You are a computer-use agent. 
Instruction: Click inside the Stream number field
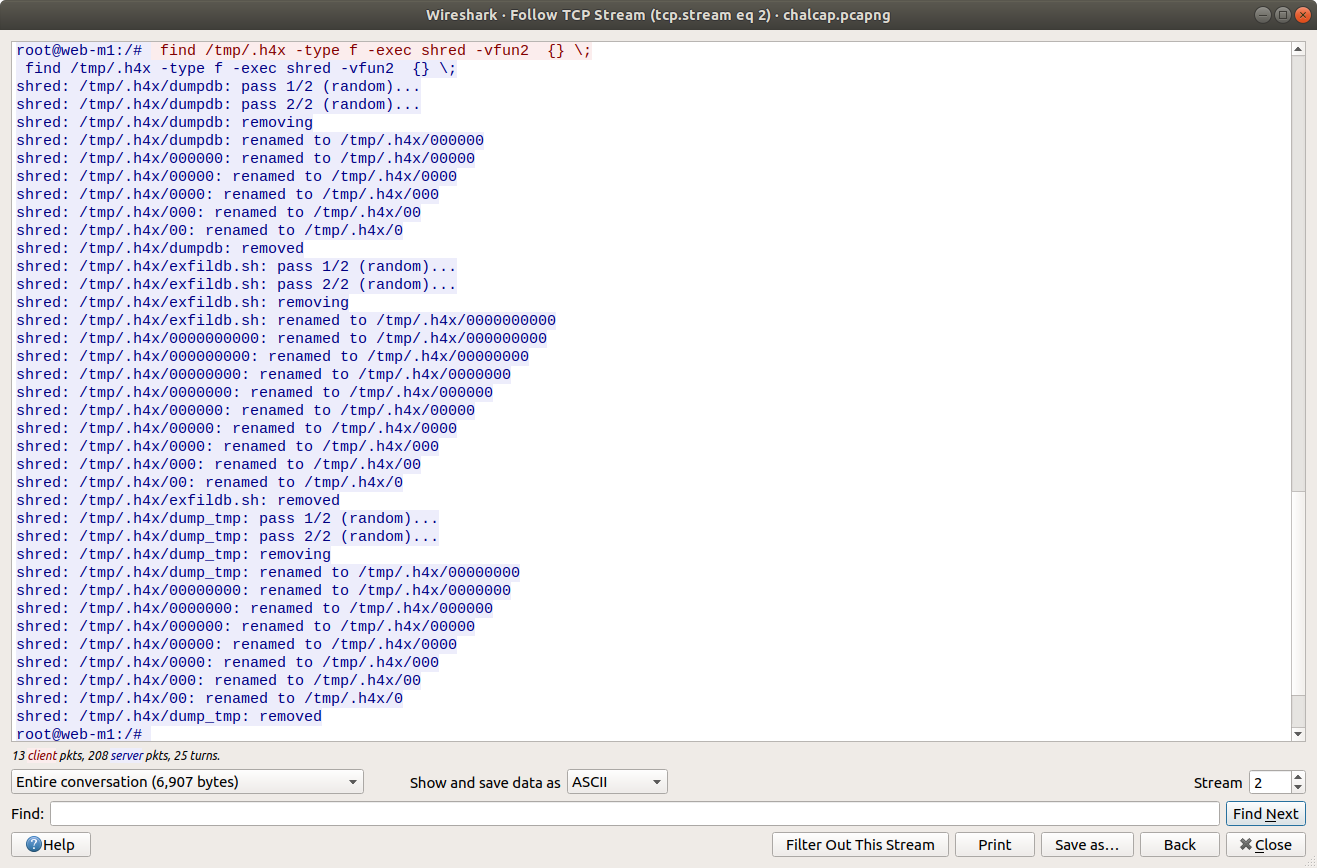coord(1268,782)
